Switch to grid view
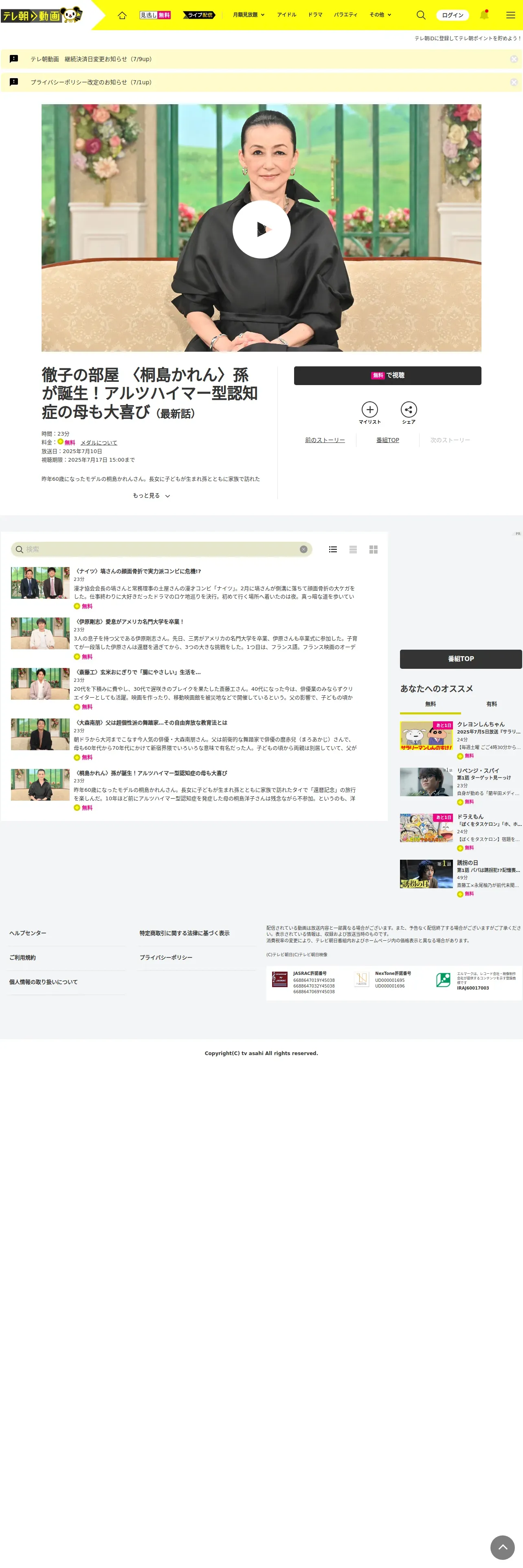Screen dimensions: 523x1568 pos(373,549)
